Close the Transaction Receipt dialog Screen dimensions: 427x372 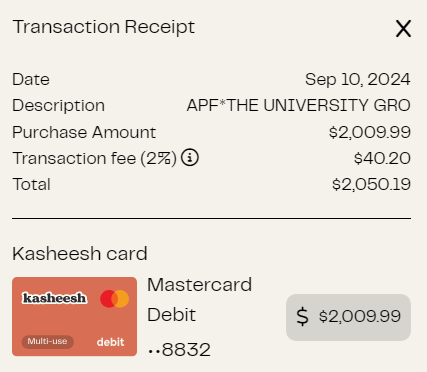pos(403,28)
